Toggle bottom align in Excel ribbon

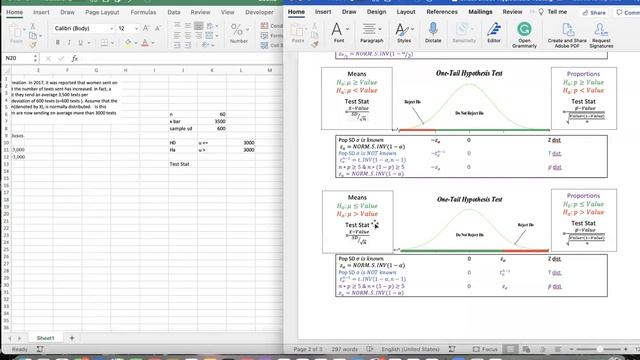click(x=198, y=26)
